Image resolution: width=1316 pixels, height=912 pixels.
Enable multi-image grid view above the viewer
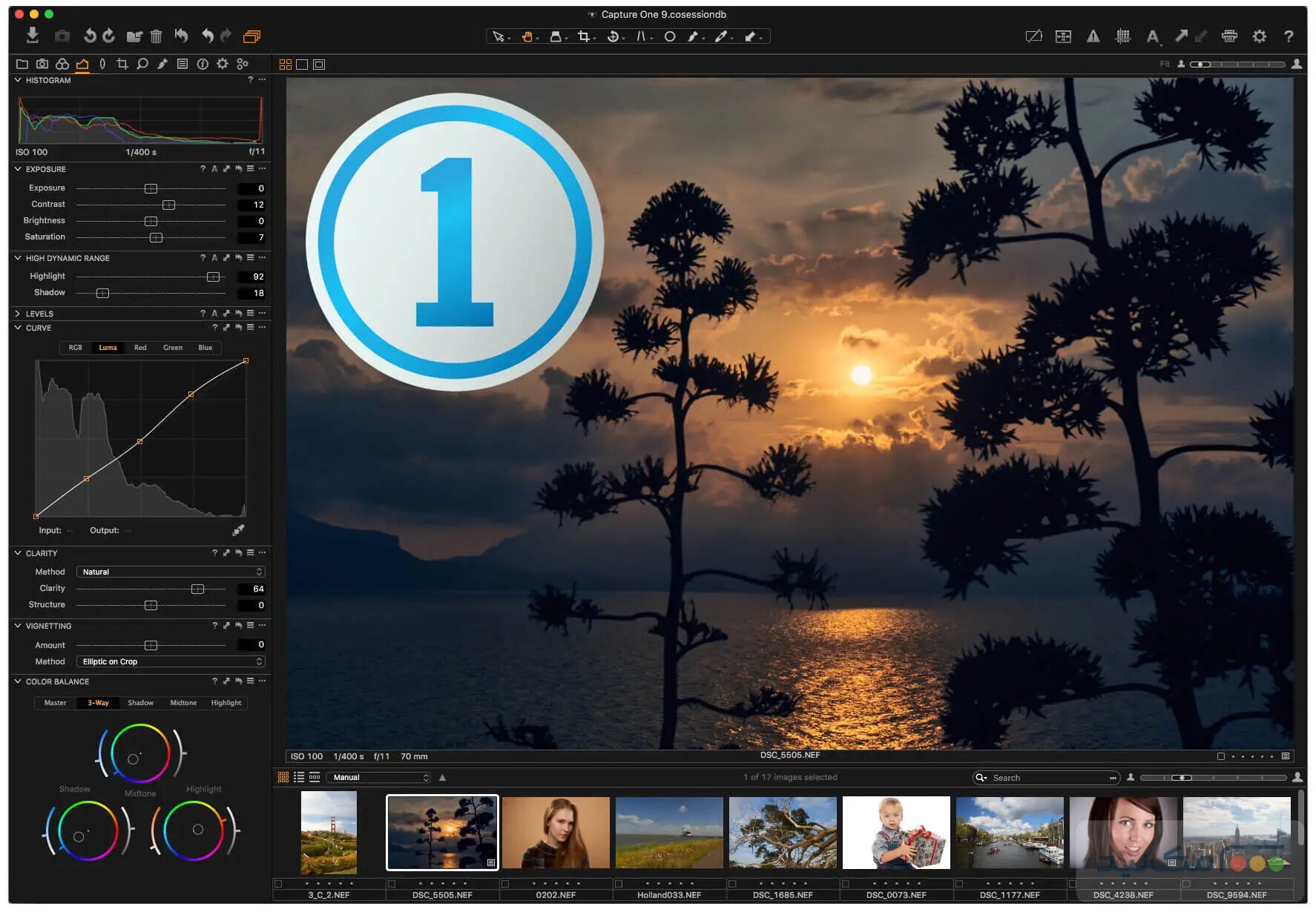coord(285,64)
